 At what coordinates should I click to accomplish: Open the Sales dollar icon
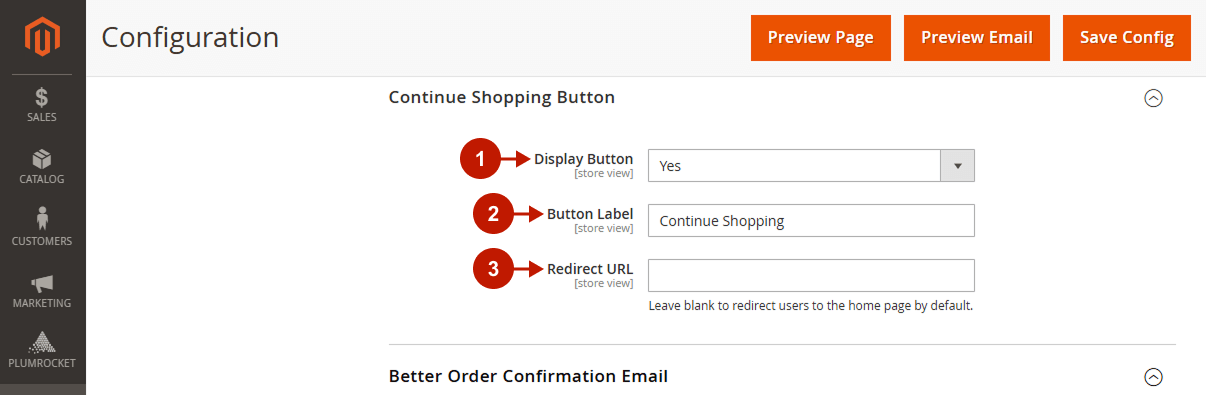pos(42,98)
